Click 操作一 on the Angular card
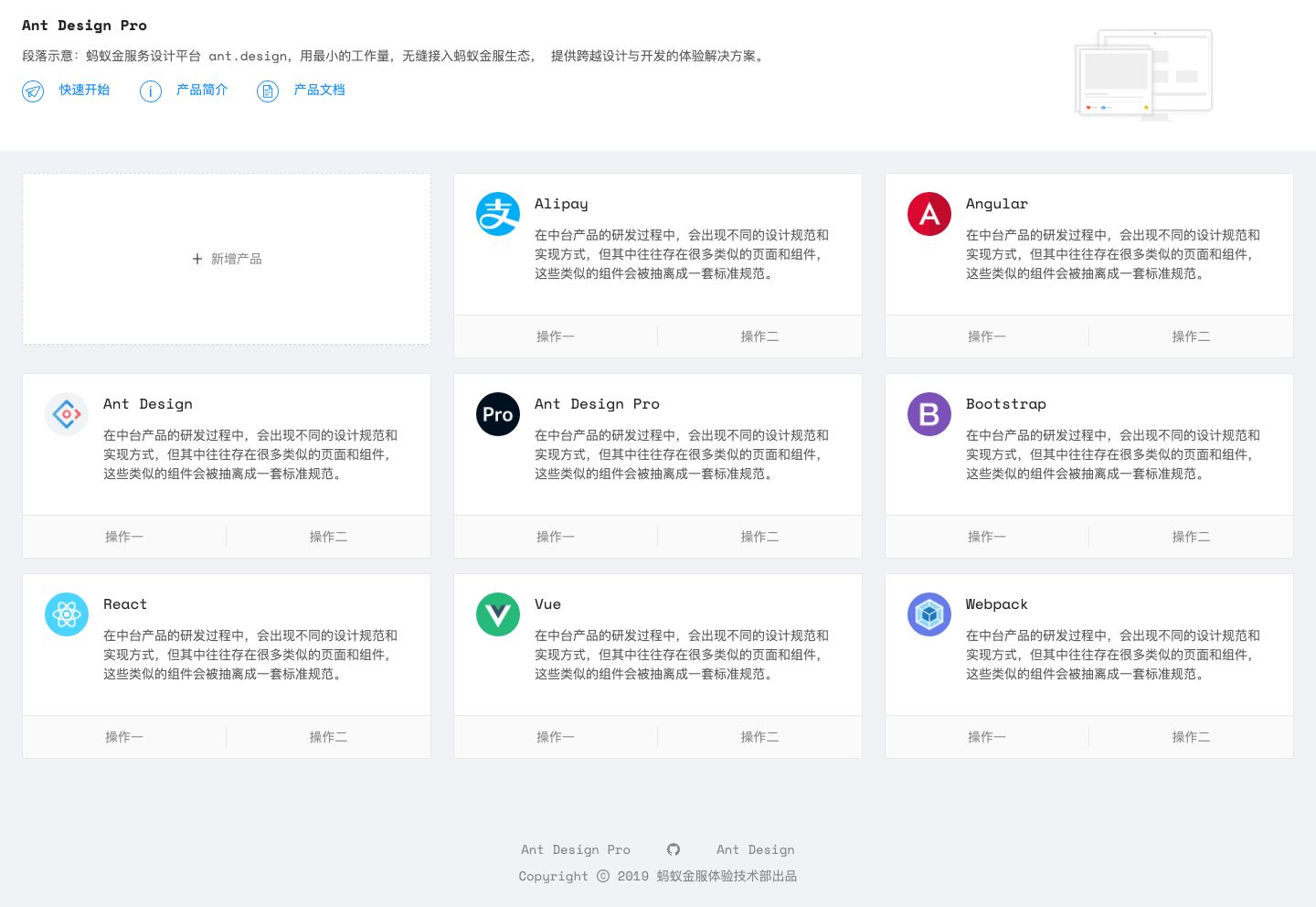Viewport: 1316px width, 907px height. click(x=987, y=336)
